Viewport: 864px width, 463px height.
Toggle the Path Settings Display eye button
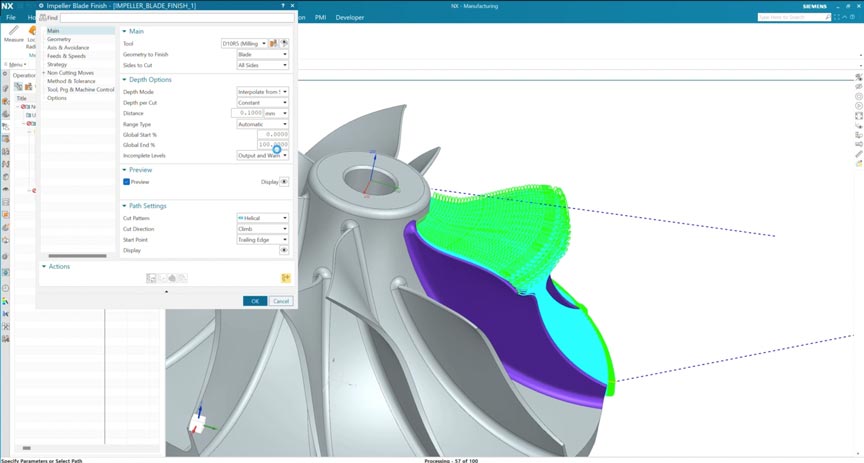tap(284, 250)
